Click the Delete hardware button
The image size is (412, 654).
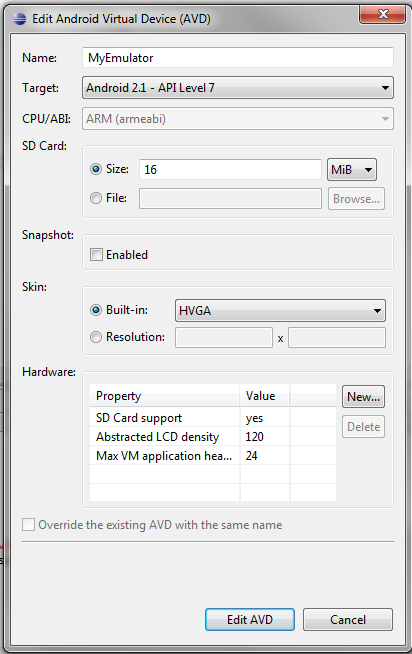click(x=363, y=427)
